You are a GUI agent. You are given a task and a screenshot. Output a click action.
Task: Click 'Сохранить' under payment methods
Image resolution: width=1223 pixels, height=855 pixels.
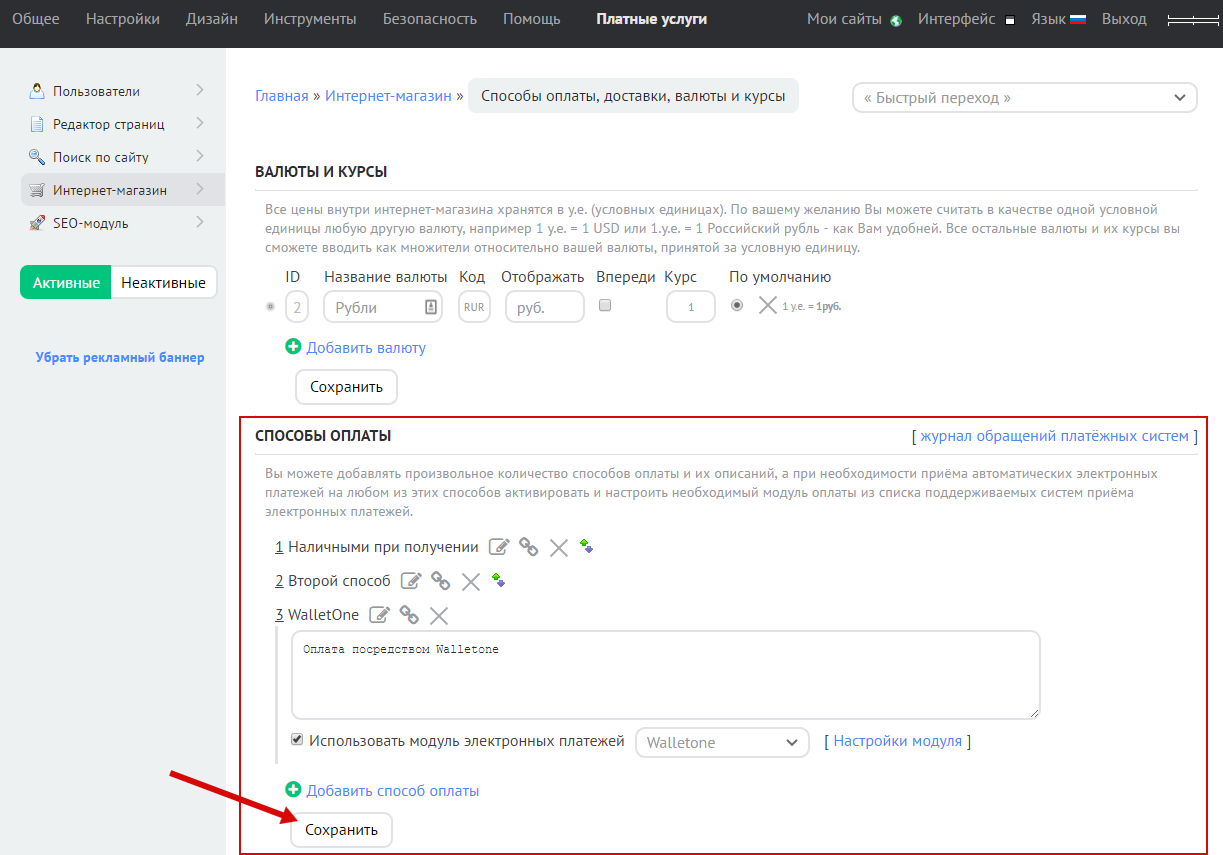click(341, 830)
